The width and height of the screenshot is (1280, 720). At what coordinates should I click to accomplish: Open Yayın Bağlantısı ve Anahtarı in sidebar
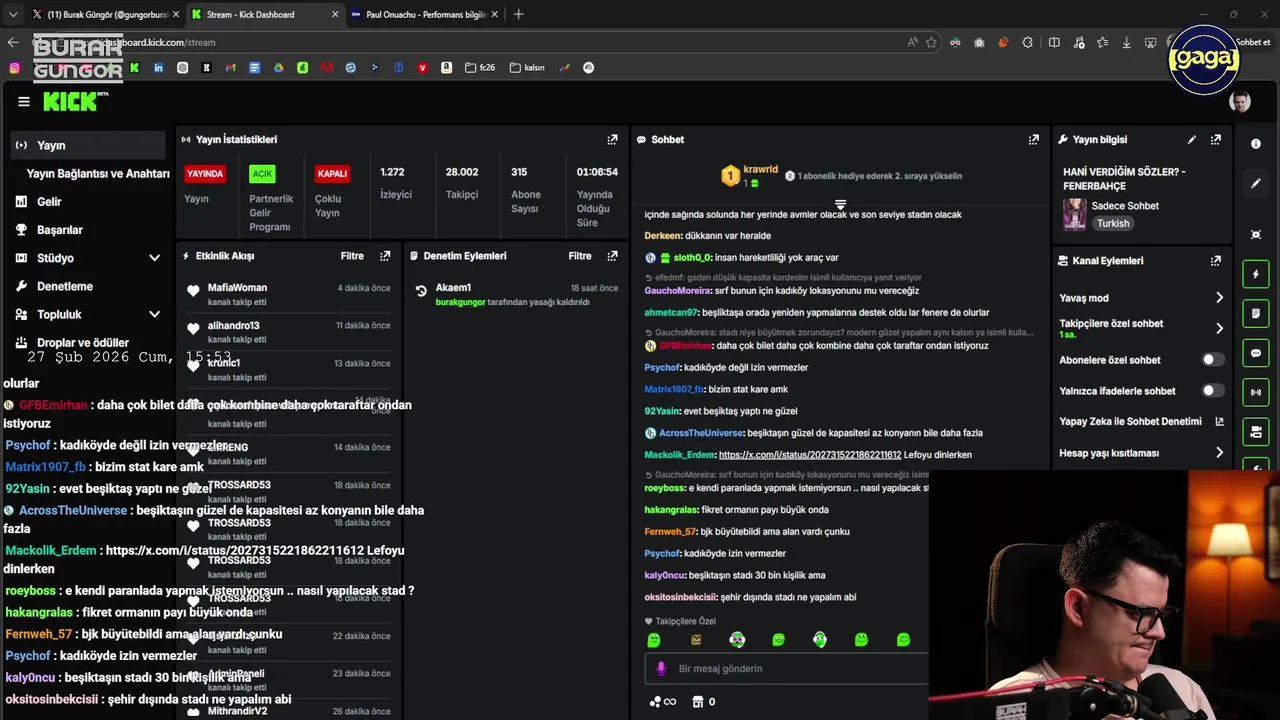[98, 173]
